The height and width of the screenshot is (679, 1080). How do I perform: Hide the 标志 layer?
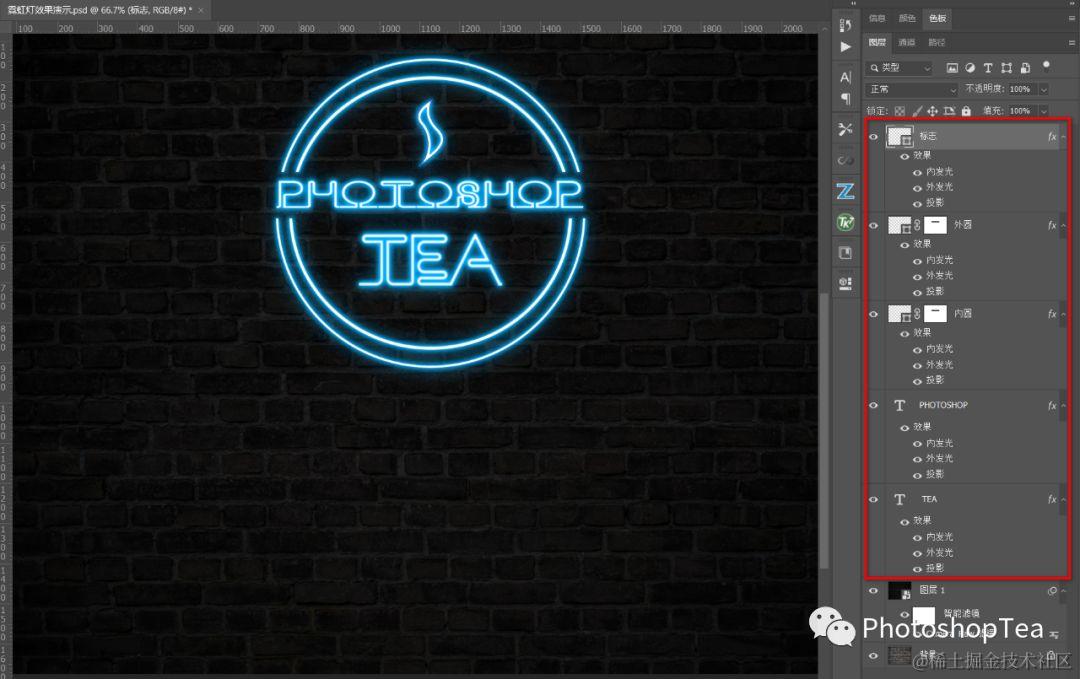[x=873, y=137]
